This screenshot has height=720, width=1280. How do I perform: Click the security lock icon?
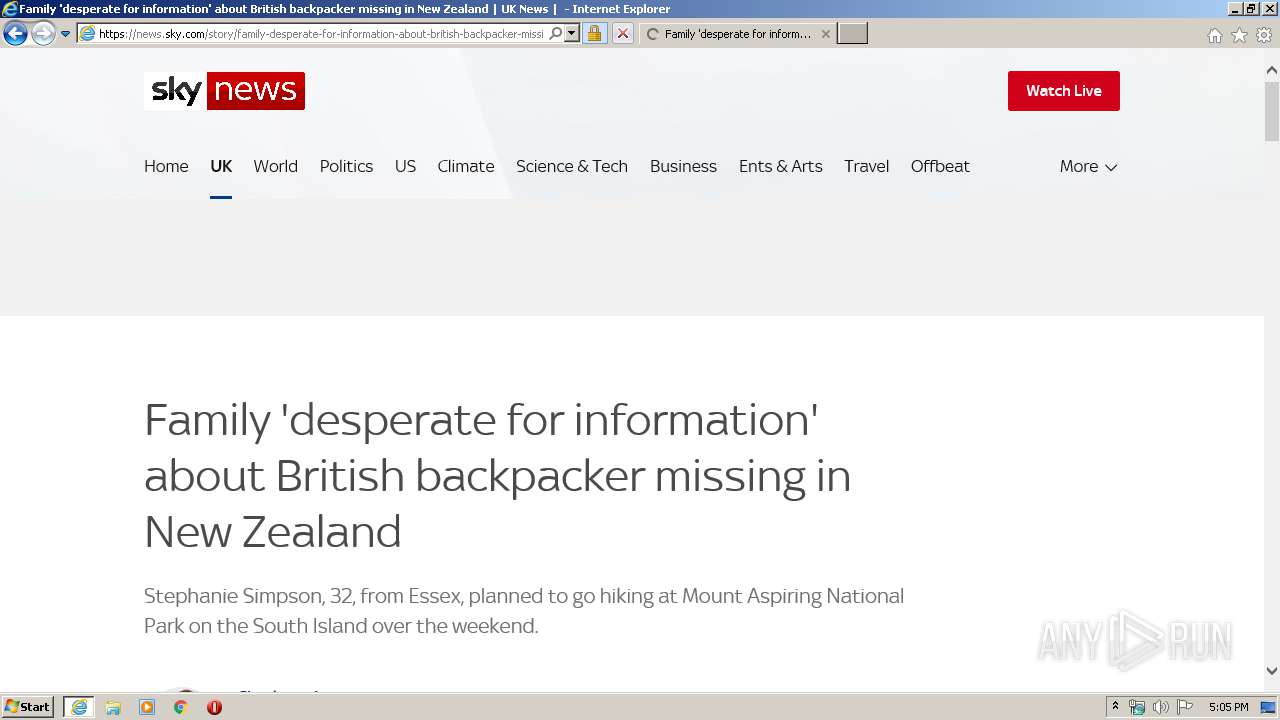(594, 34)
